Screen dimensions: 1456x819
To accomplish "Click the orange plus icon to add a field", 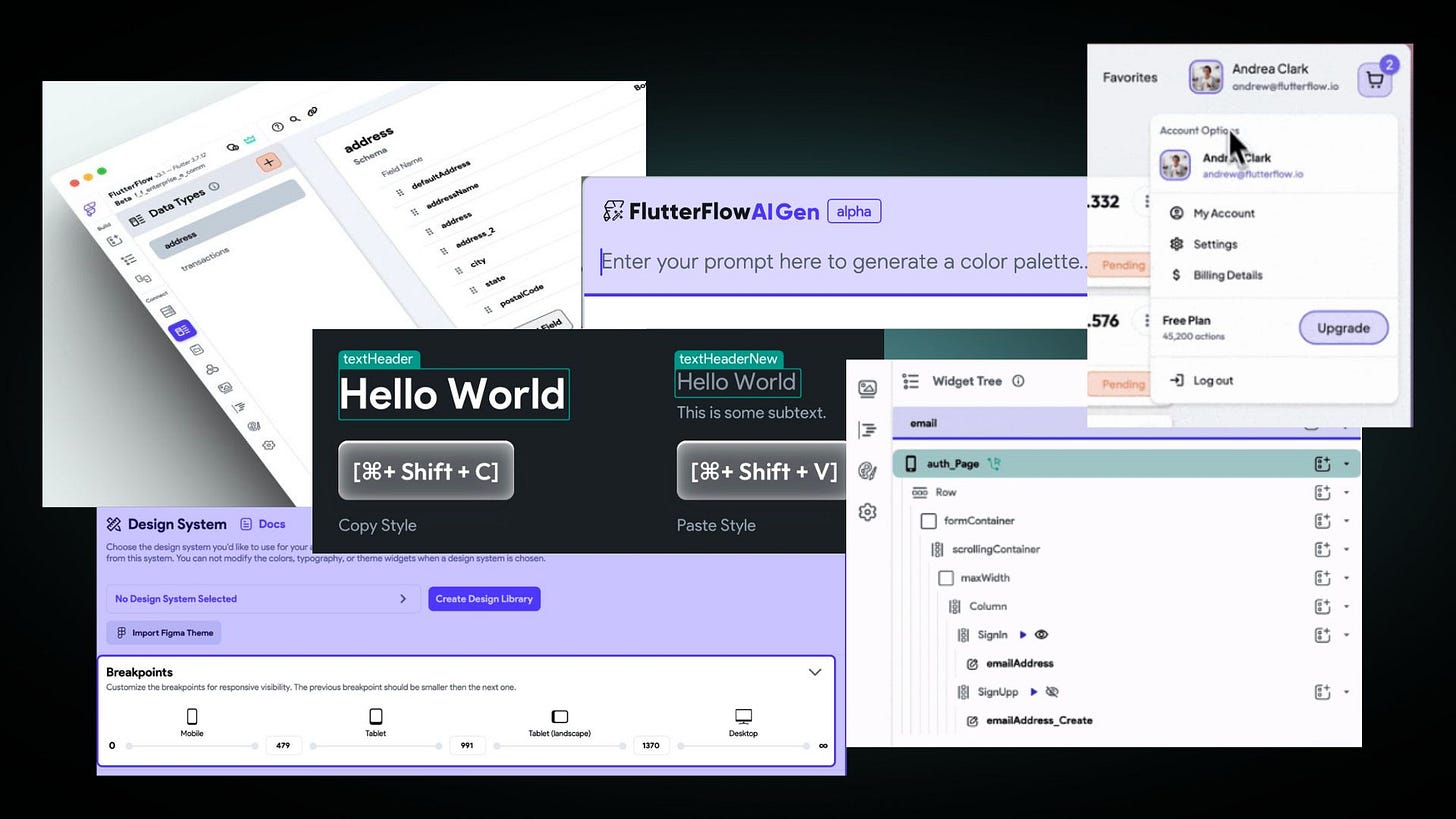I will (x=267, y=162).
